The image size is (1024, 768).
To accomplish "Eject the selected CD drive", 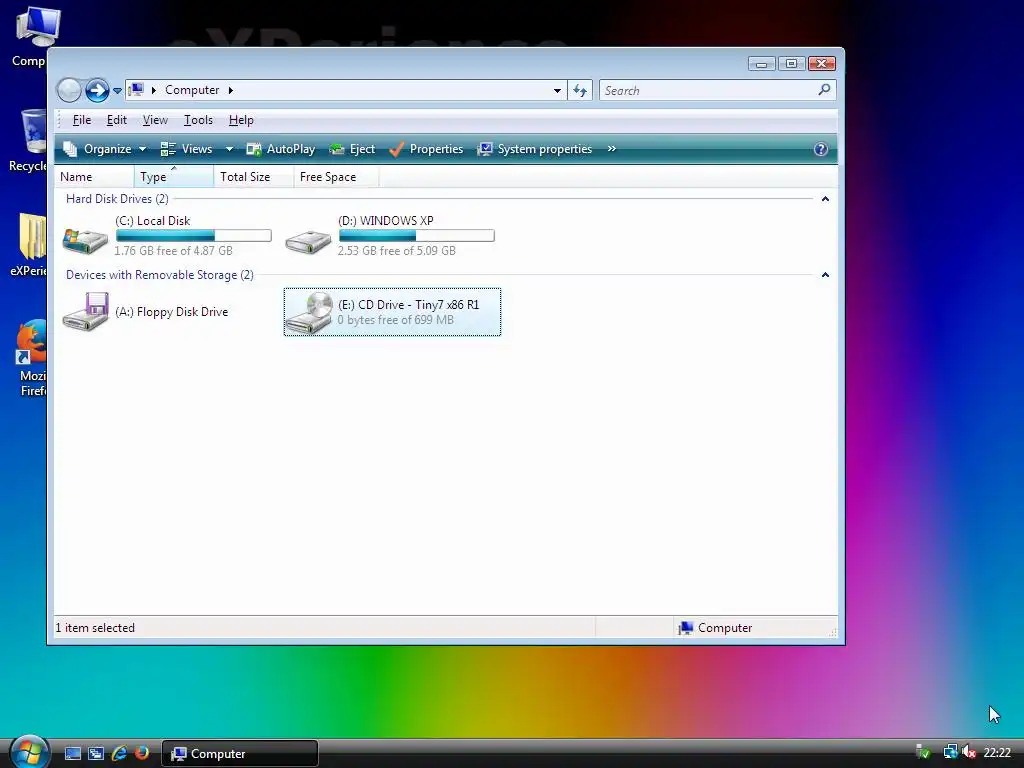I will click(x=352, y=150).
